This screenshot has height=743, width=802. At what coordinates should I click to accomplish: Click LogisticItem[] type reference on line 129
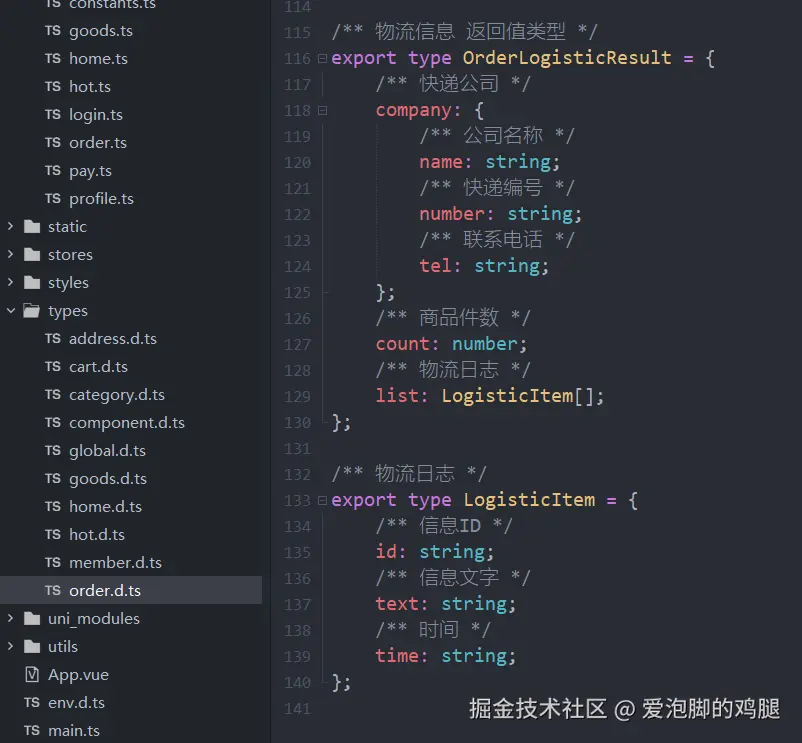pyautogui.click(x=518, y=396)
